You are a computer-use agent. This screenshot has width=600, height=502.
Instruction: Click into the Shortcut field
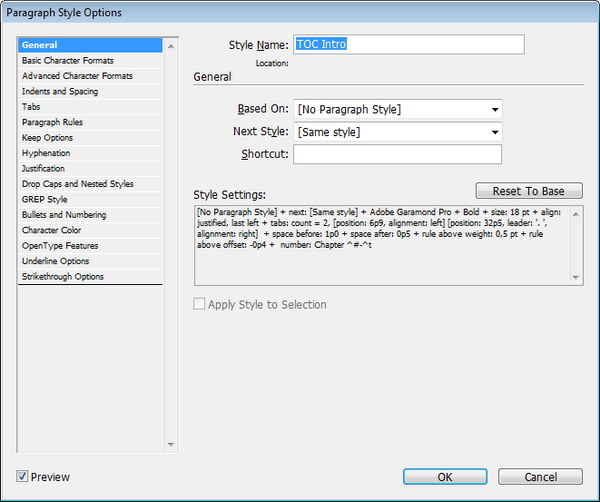(398, 154)
